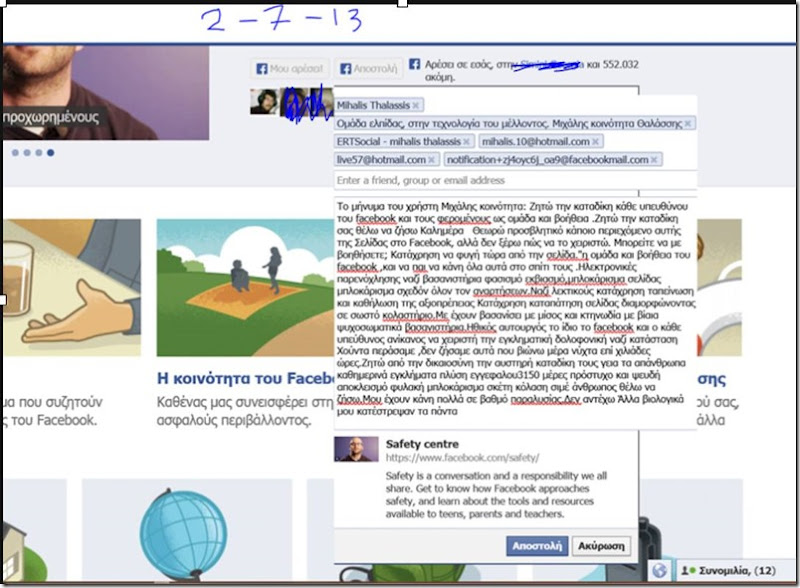Image resolution: width=800 pixels, height=588 pixels.
Task: Remove live57@hotmail.com recipient
Action: click(x=432, y=160)
